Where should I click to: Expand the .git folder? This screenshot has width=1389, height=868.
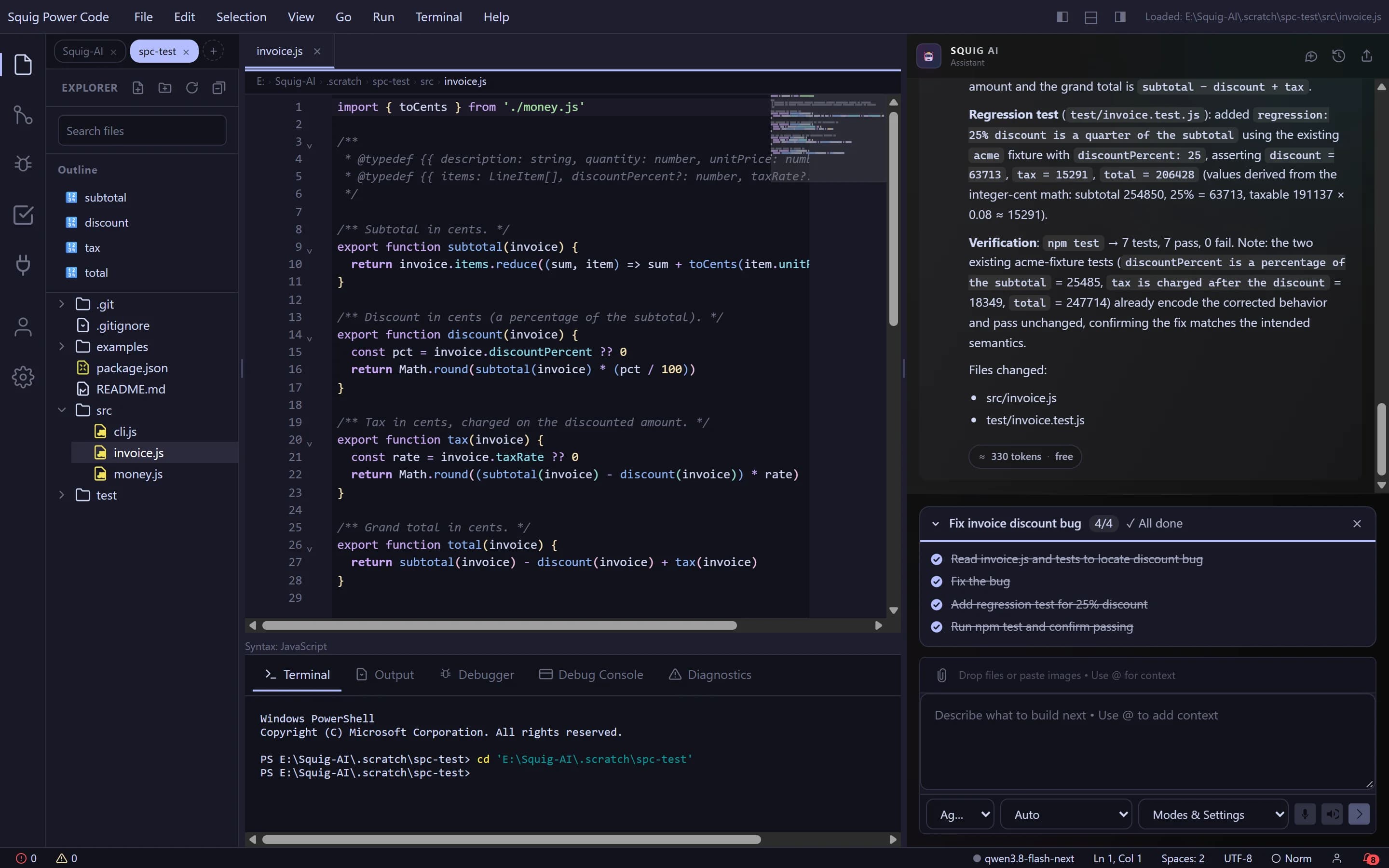61,304
